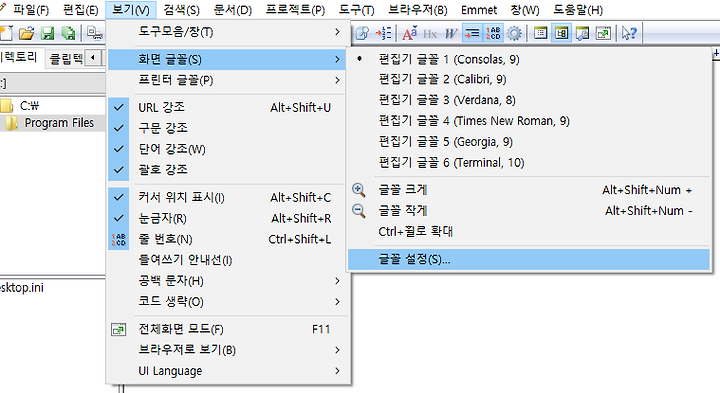Expand the 코드 생략(O) submenu
Image resolution: width=720 pixels, height=393 pixels.
228,302
